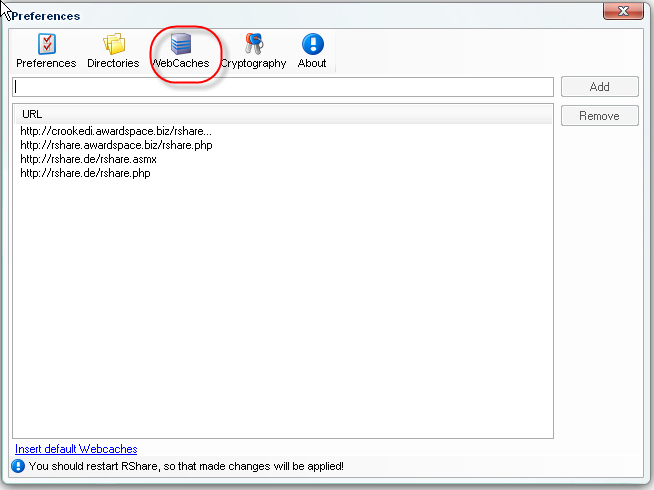This screenshot has width=654, height=490.
Task: Close the Preferences window
Action: click(623, 10)
